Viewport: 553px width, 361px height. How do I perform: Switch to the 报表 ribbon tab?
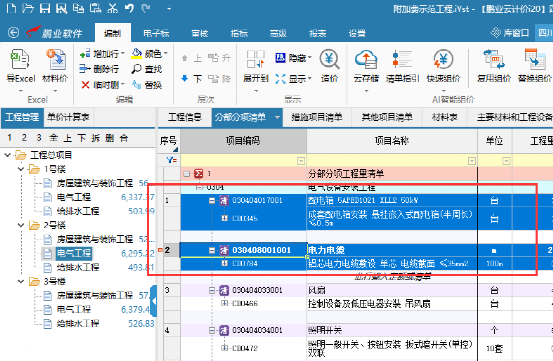pyautogui.click(x=317, y=33)
